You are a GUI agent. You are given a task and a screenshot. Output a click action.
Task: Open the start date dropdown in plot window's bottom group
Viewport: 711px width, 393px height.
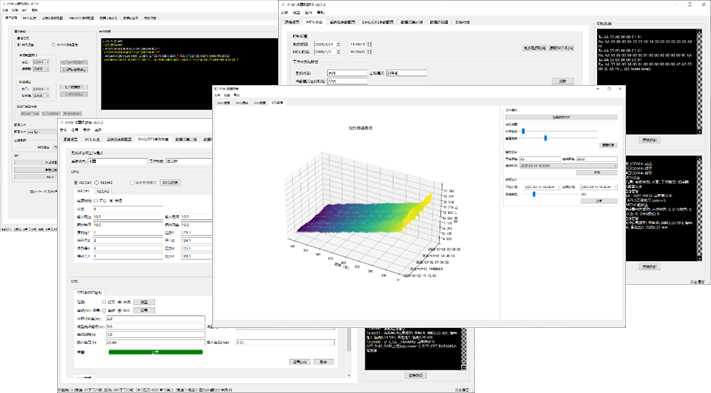542,187
